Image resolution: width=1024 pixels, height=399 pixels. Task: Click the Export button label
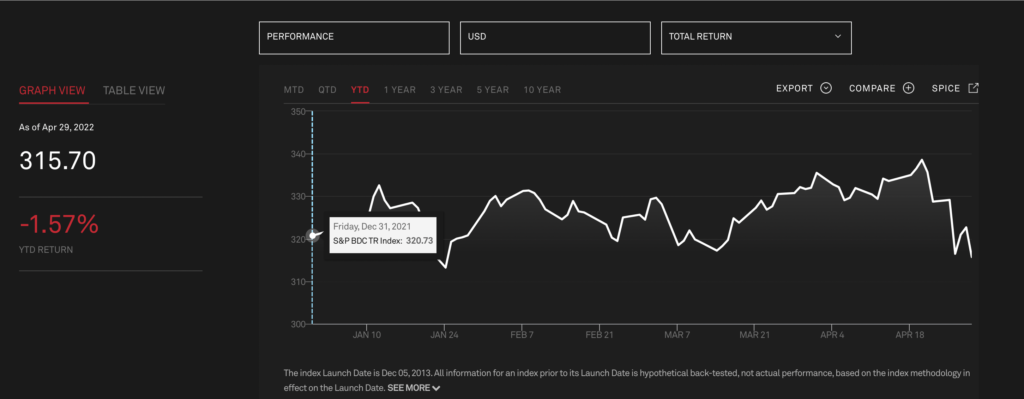click(x=794, y=89)
